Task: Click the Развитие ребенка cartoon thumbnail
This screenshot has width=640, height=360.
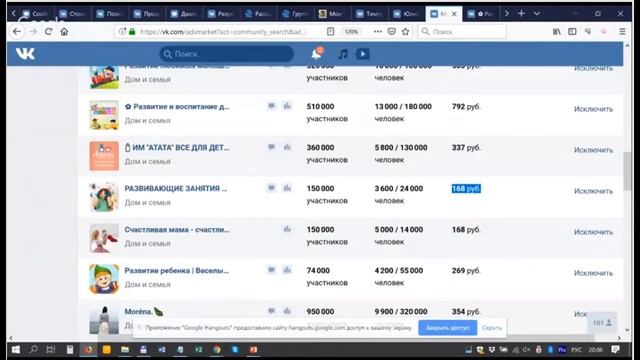Action: click(104, 279)
